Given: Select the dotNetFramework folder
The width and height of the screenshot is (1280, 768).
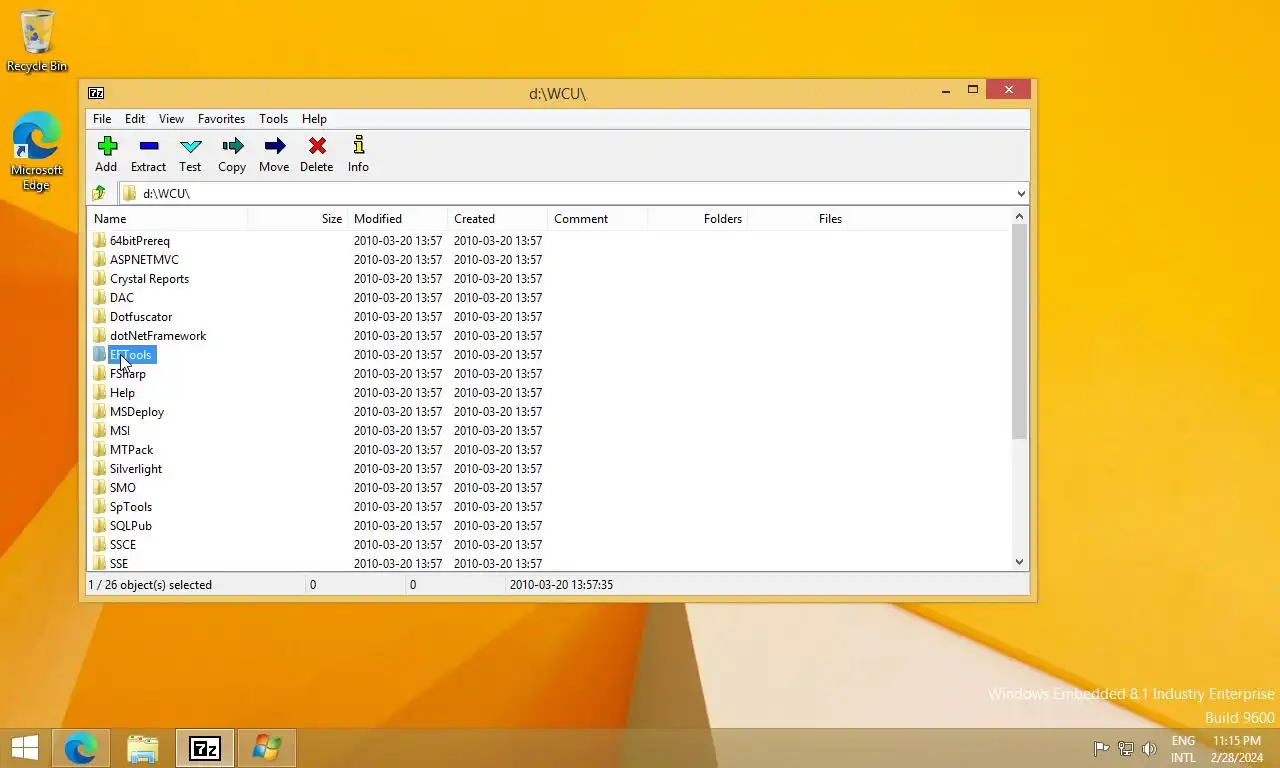Looking at the screenshot, I should coord(158,336).
